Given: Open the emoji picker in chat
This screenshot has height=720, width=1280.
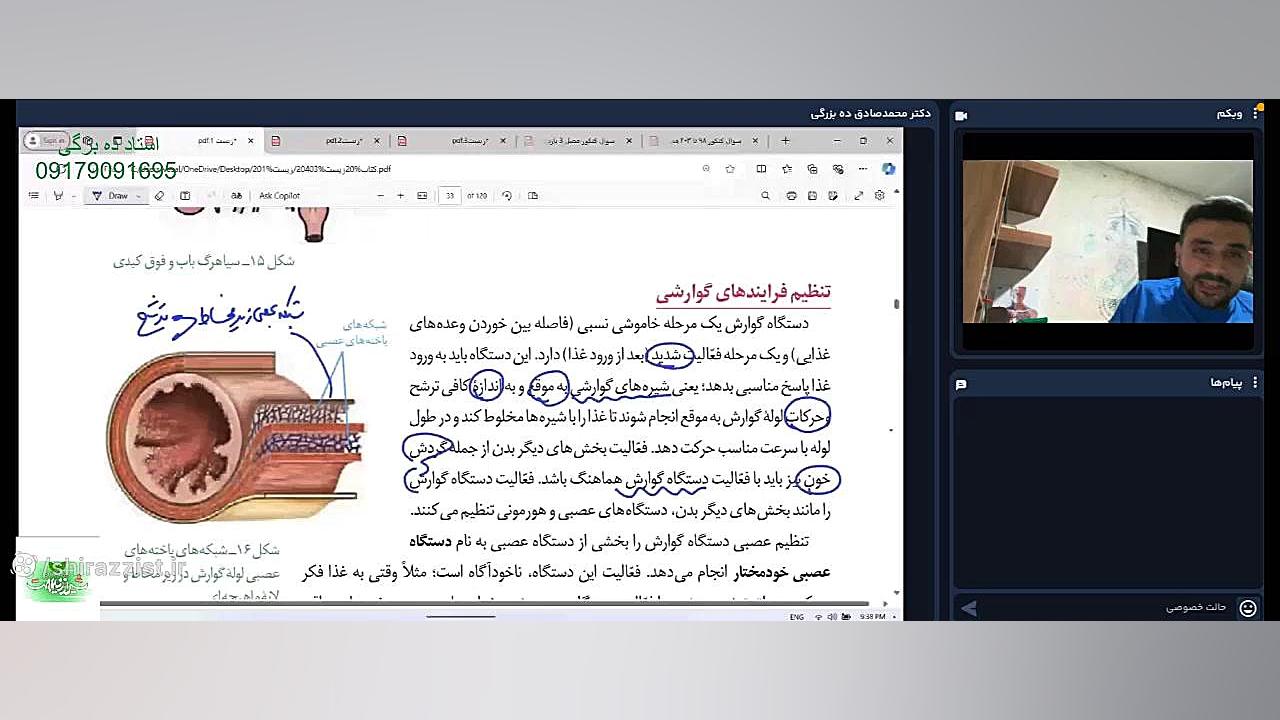Looking at the screenshot, I should click(x=1247, y=608).
